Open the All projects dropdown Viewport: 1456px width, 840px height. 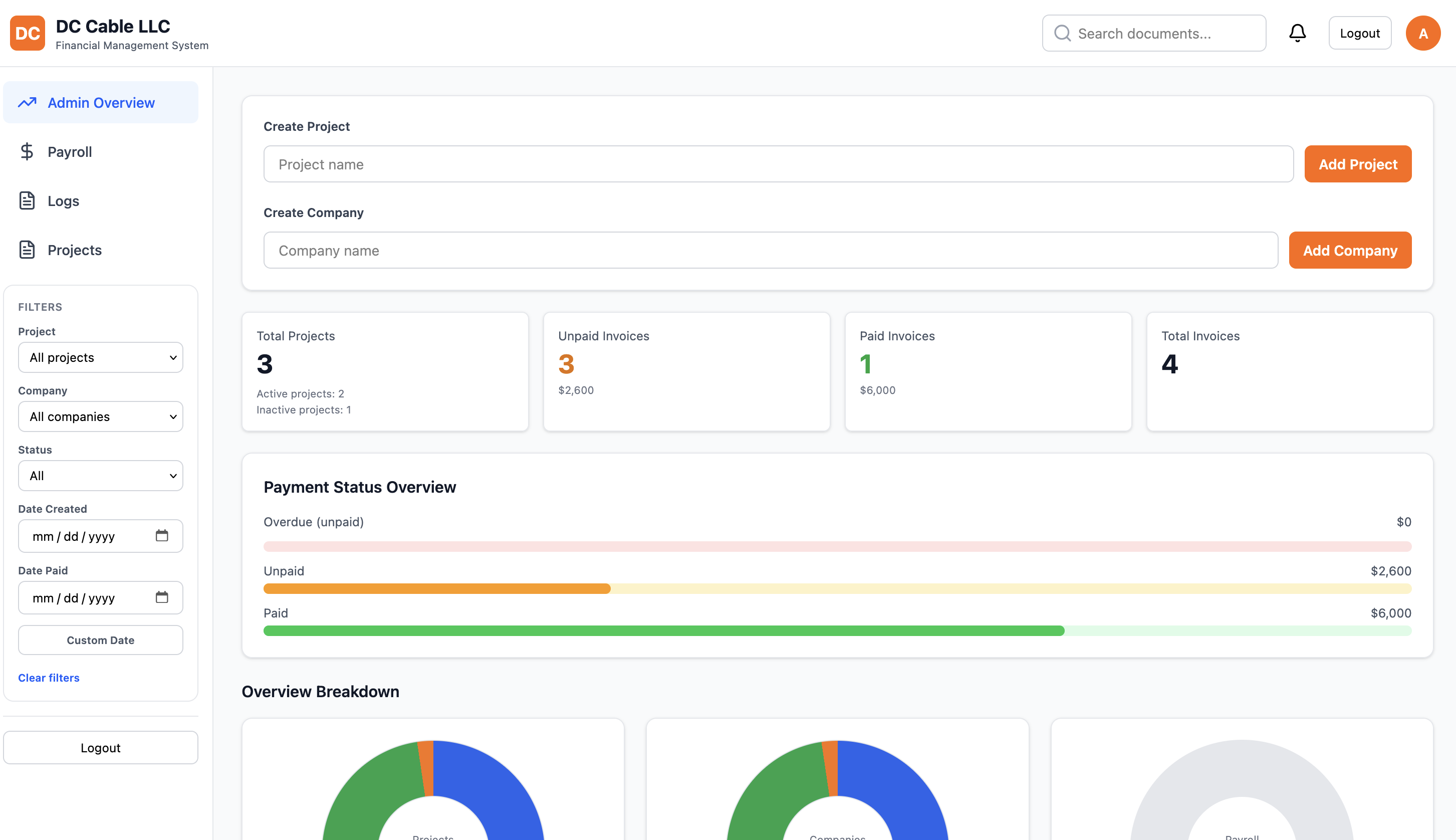100,357
